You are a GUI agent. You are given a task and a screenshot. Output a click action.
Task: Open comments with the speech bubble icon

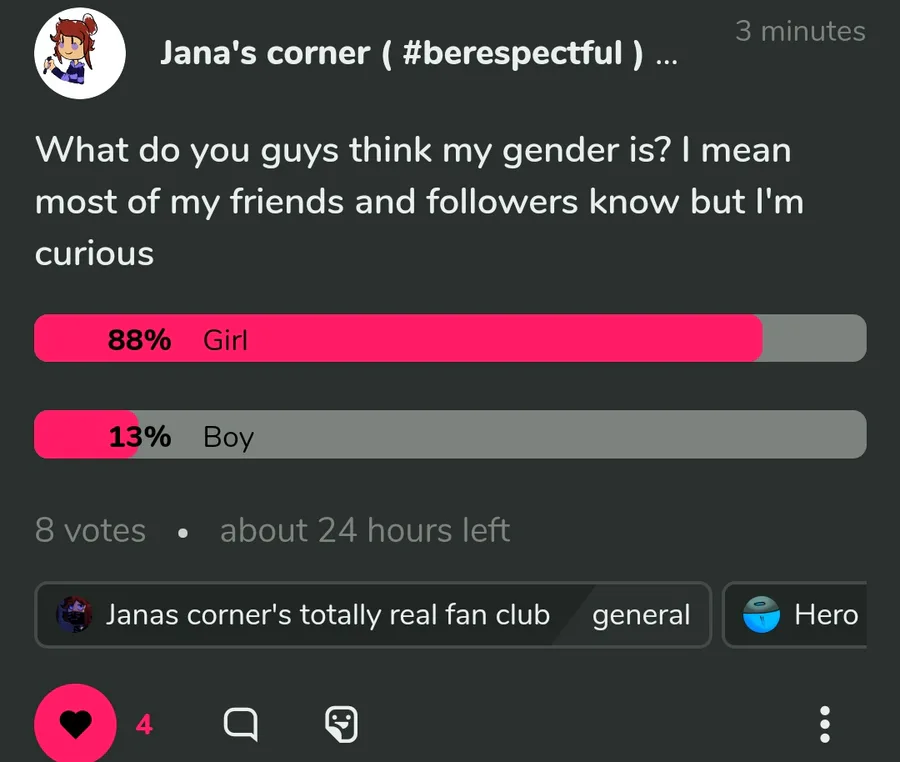tap(240, 724)
